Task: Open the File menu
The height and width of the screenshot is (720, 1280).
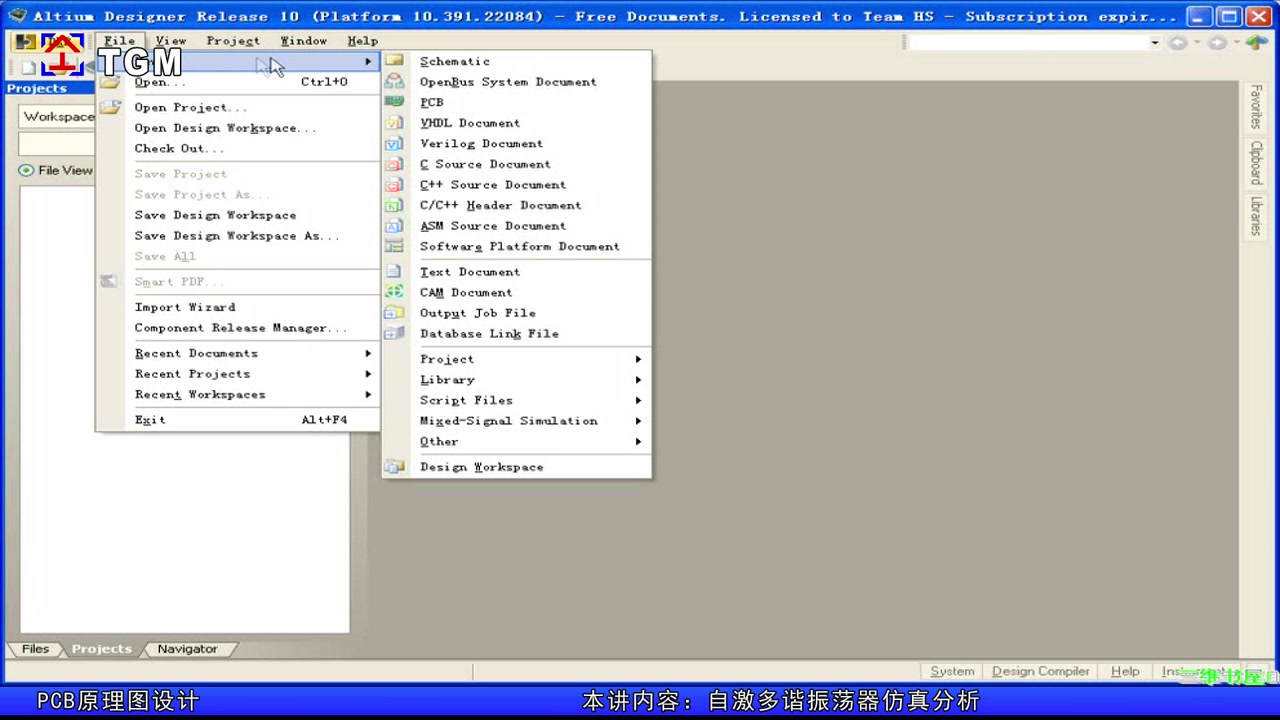Action: click(x=119, y=41)
